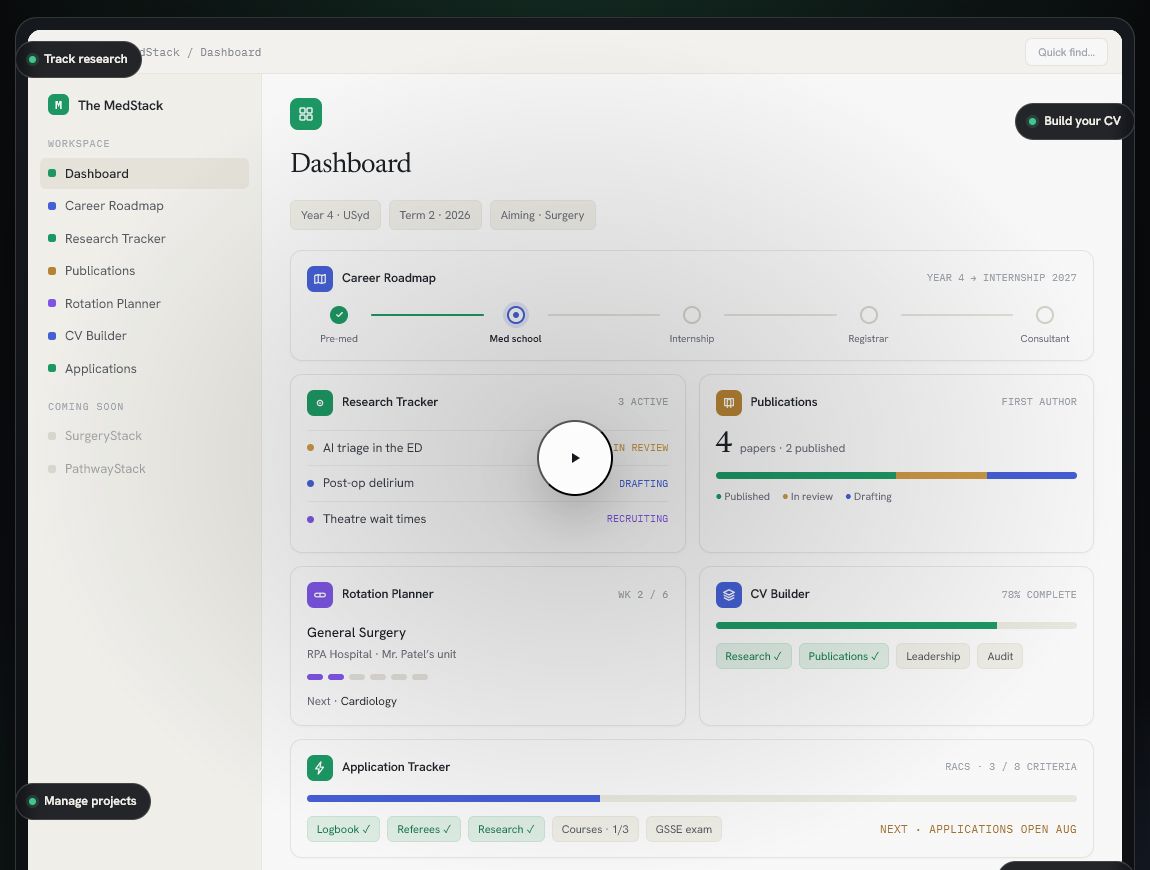Click the Research Tracker green target icon
This screenshot has height=870, width=1150.
coord(320,403)
